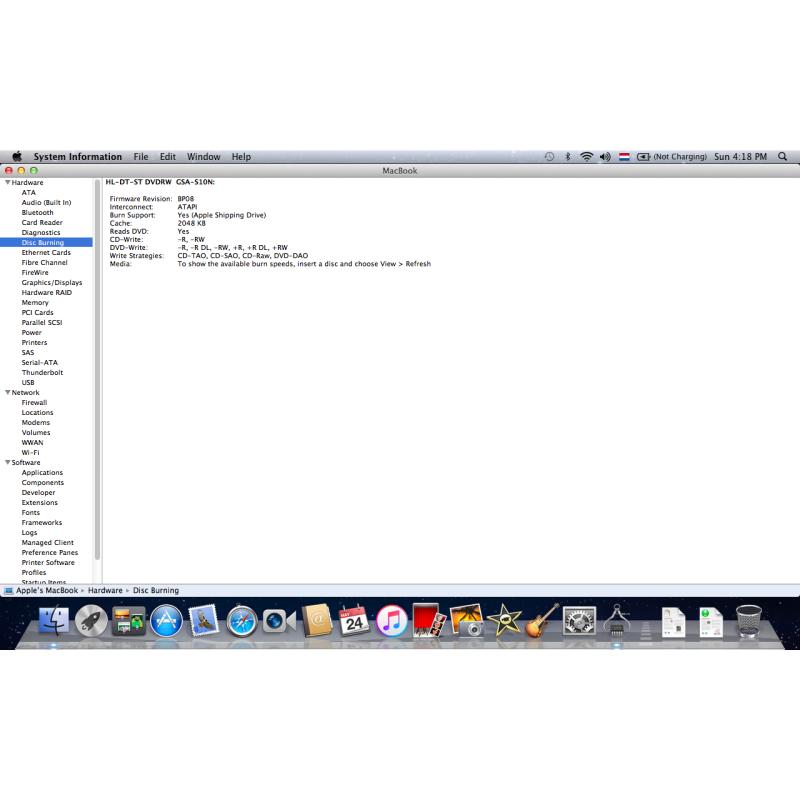Open Finder from the Dock

54,620
